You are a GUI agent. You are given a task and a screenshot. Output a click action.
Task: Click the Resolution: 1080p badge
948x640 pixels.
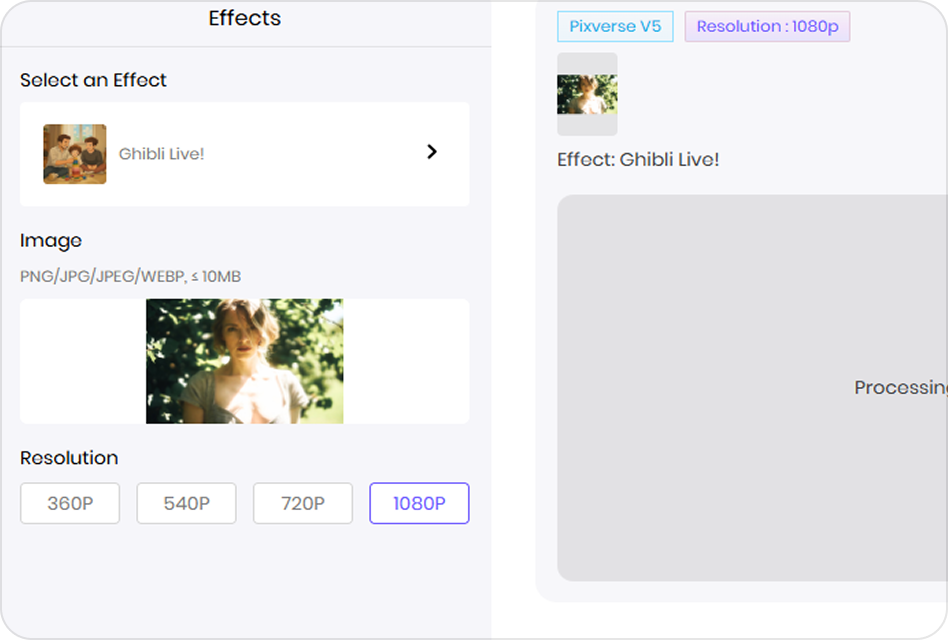767,27
